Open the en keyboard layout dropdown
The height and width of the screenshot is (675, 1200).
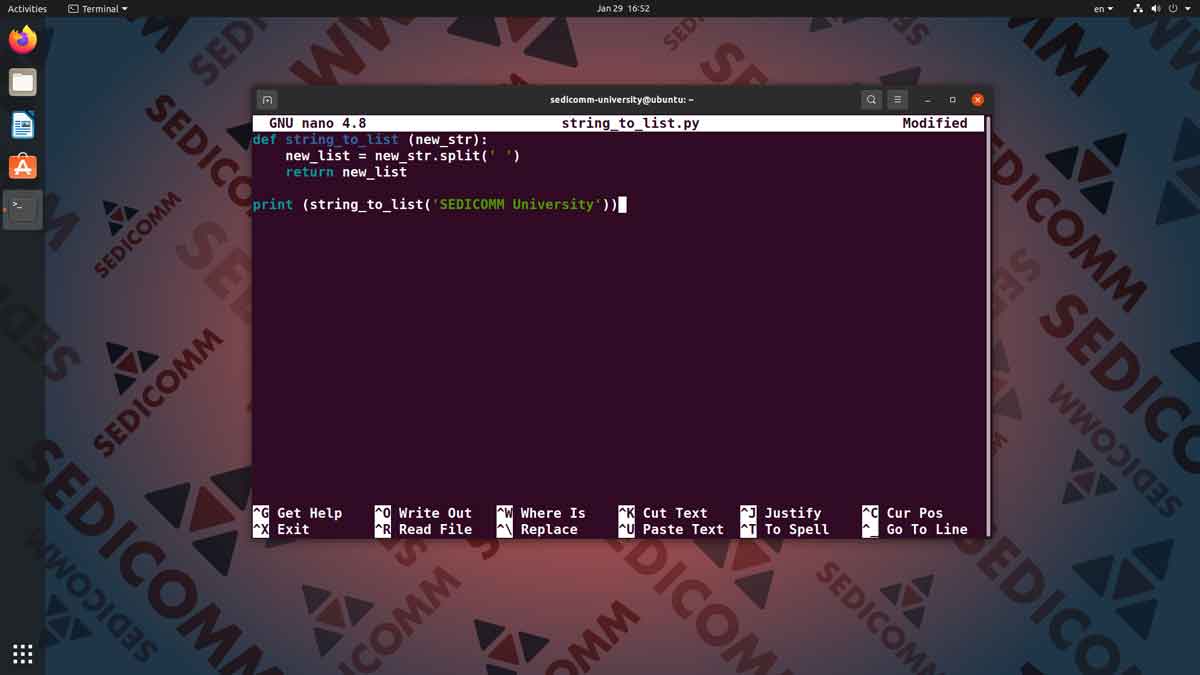click(x=1103, y=8)
